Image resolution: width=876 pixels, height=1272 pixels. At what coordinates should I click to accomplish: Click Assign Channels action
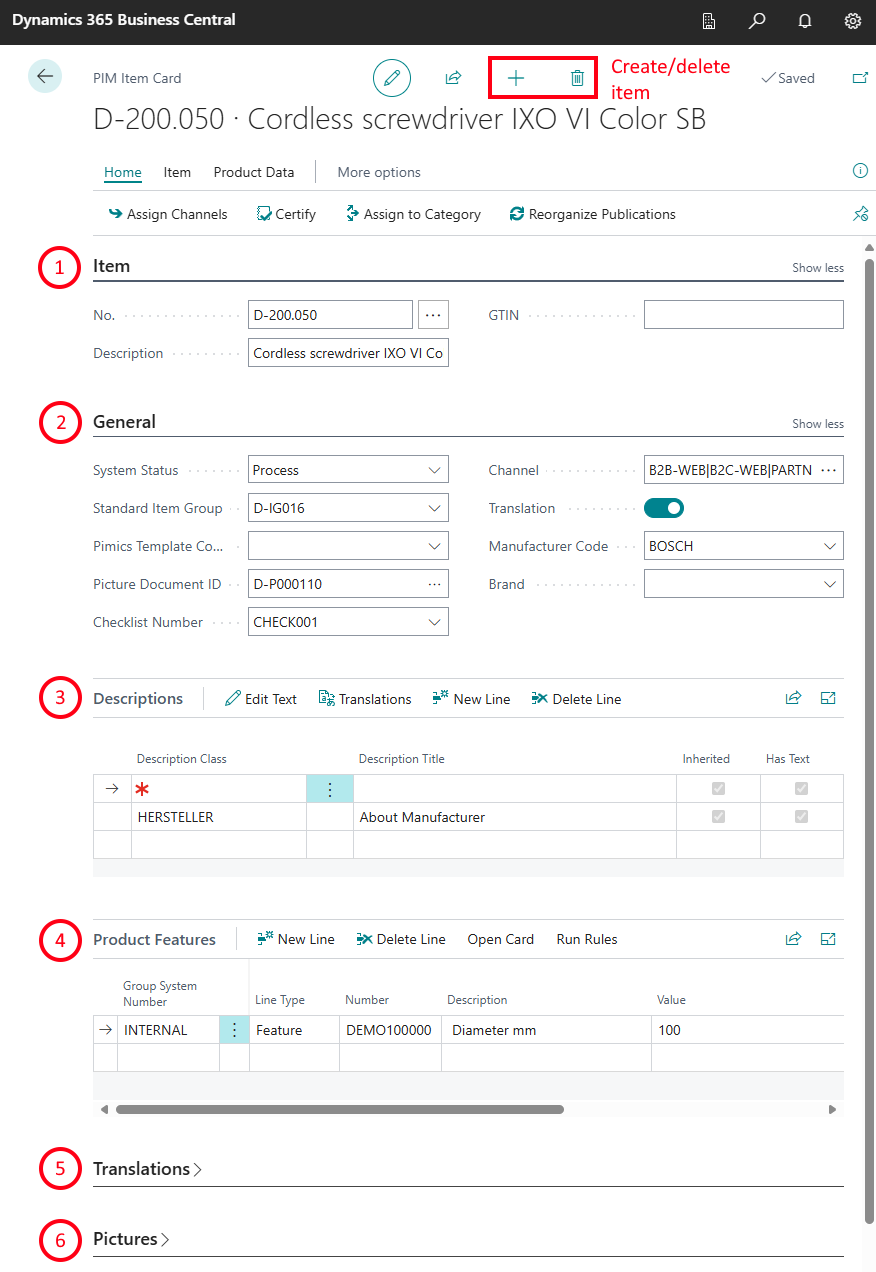click(167, 214)
